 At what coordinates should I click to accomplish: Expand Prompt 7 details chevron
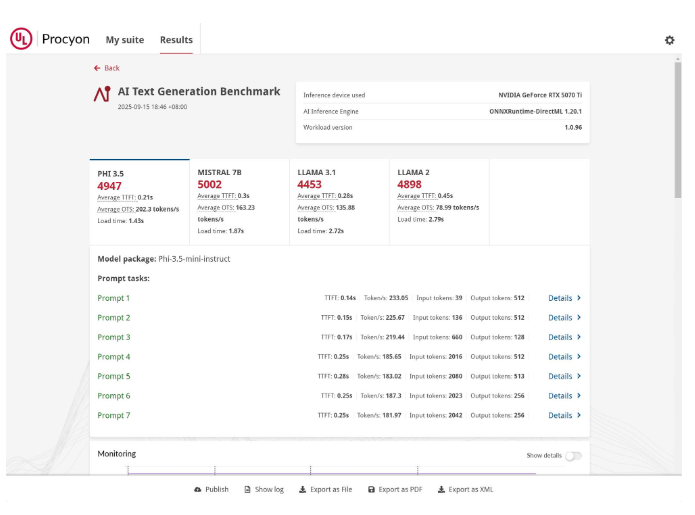579,415
